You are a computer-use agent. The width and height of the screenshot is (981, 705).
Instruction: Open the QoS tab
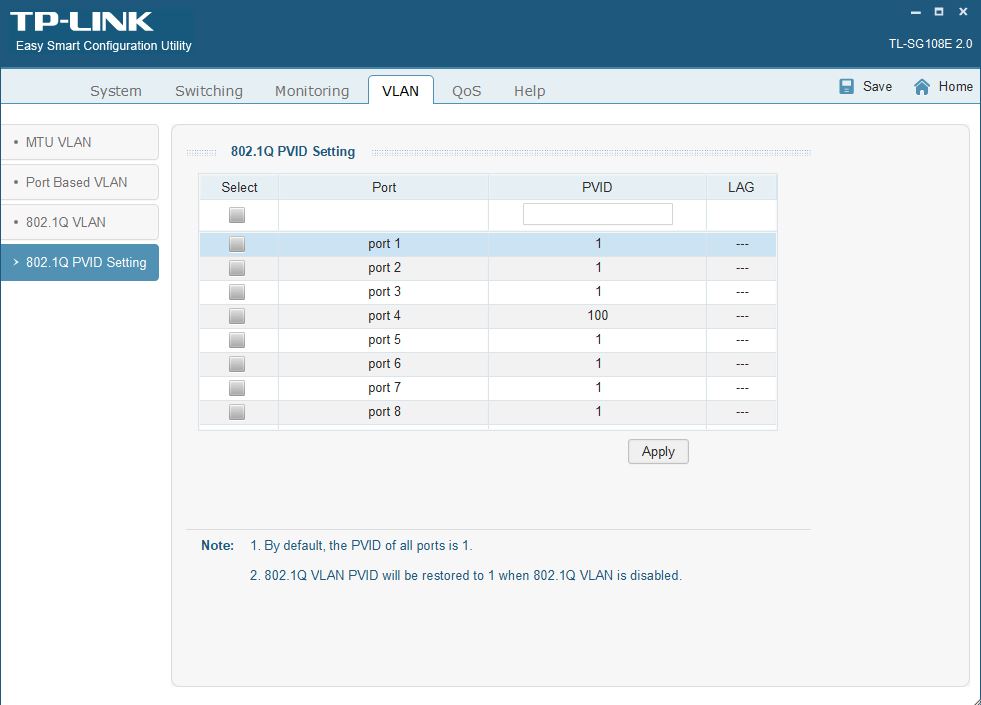(x=466, y=91)
